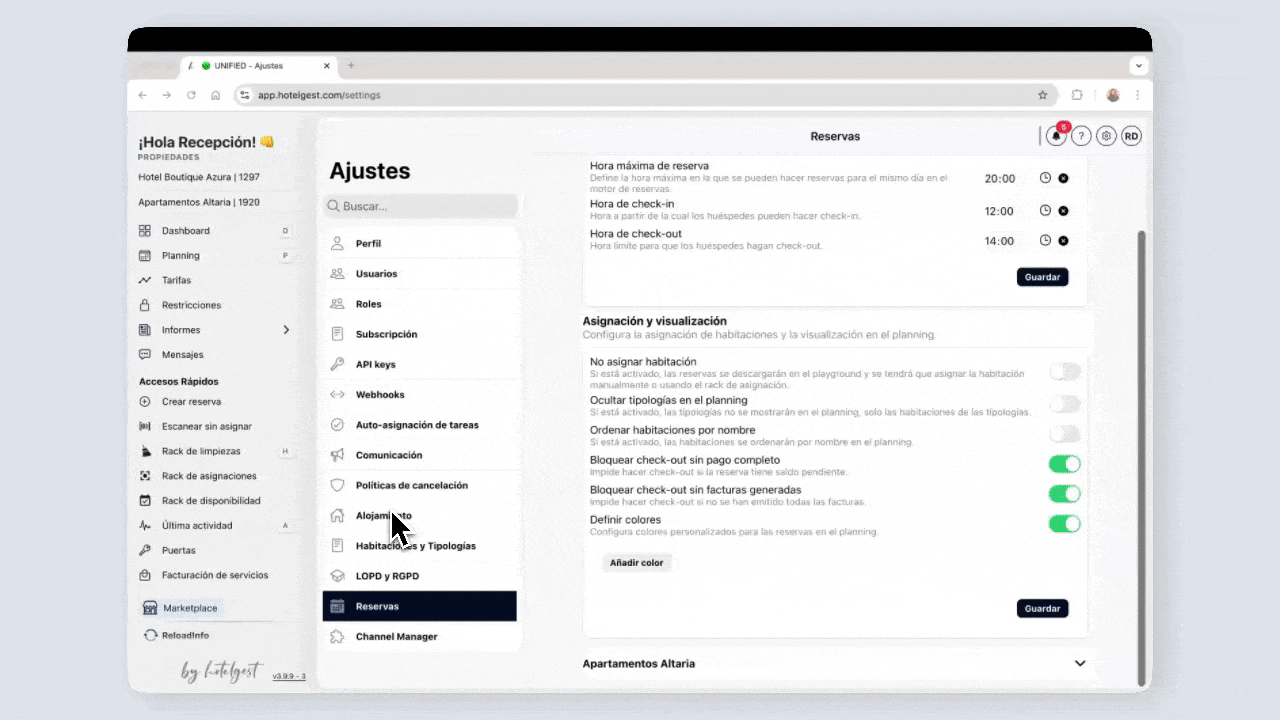The image size is (1280, 720).
Task: Open settings gear icon in header
Action: tap(1106, 137)
